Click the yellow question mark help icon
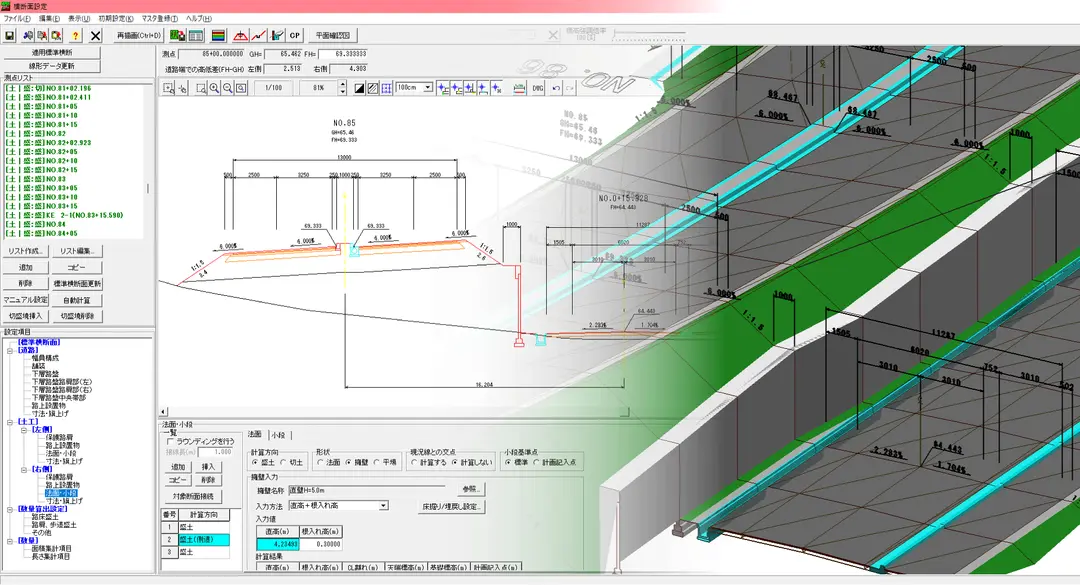This screenshot has width=1080, height=585. [x=76, y=35]
